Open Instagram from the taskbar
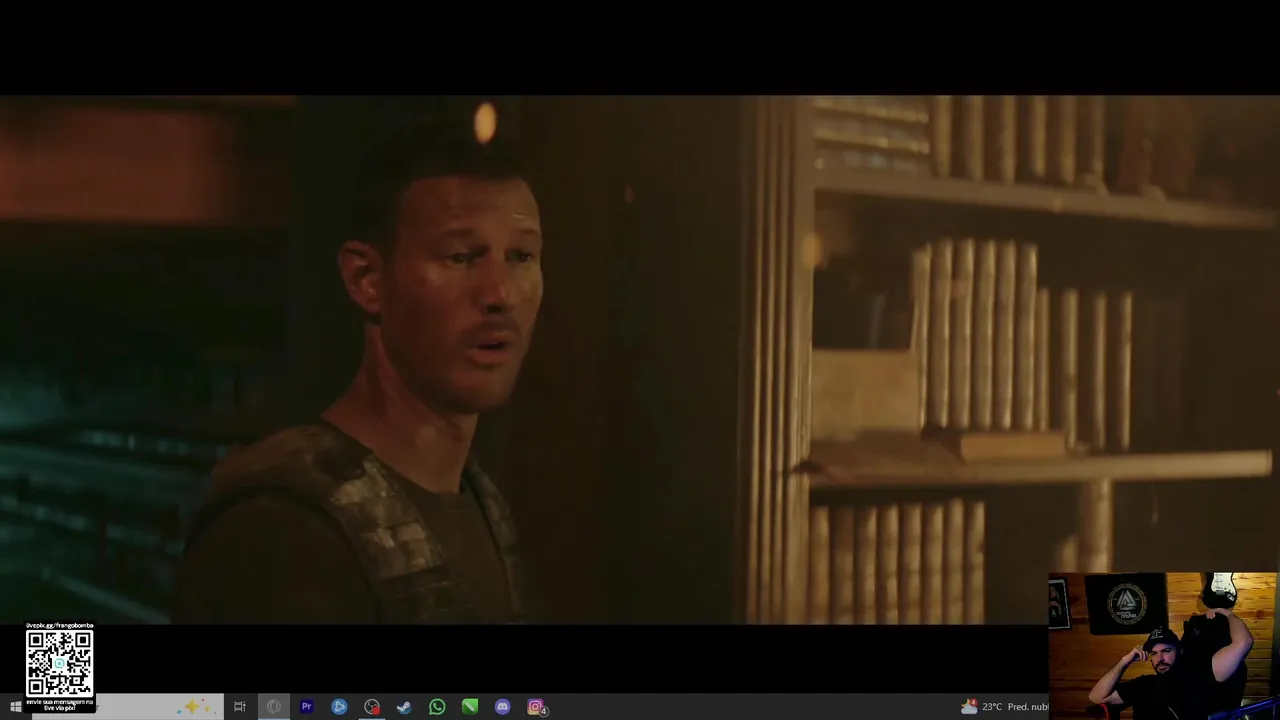Image resolution: width=1280 pixels, height=720 pixels. click(536, 707)
